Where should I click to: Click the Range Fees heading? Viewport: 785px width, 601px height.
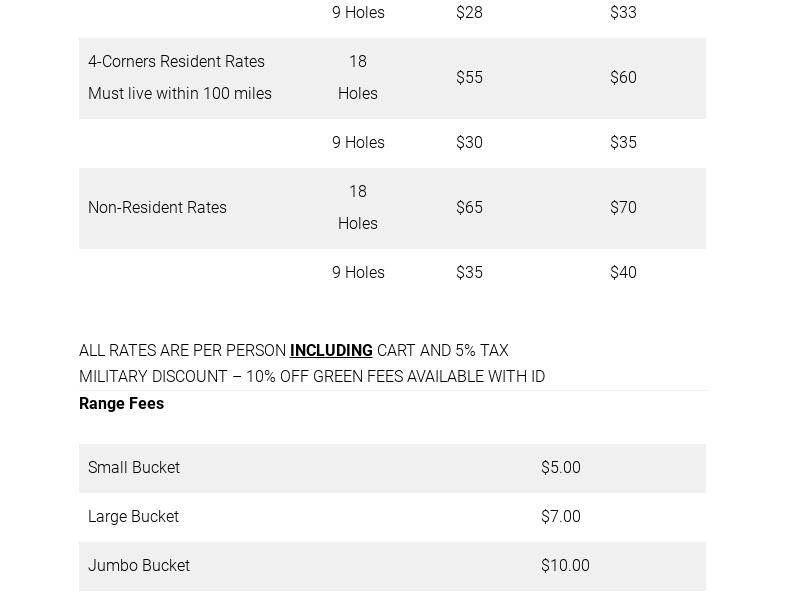(x=121, y=404)
